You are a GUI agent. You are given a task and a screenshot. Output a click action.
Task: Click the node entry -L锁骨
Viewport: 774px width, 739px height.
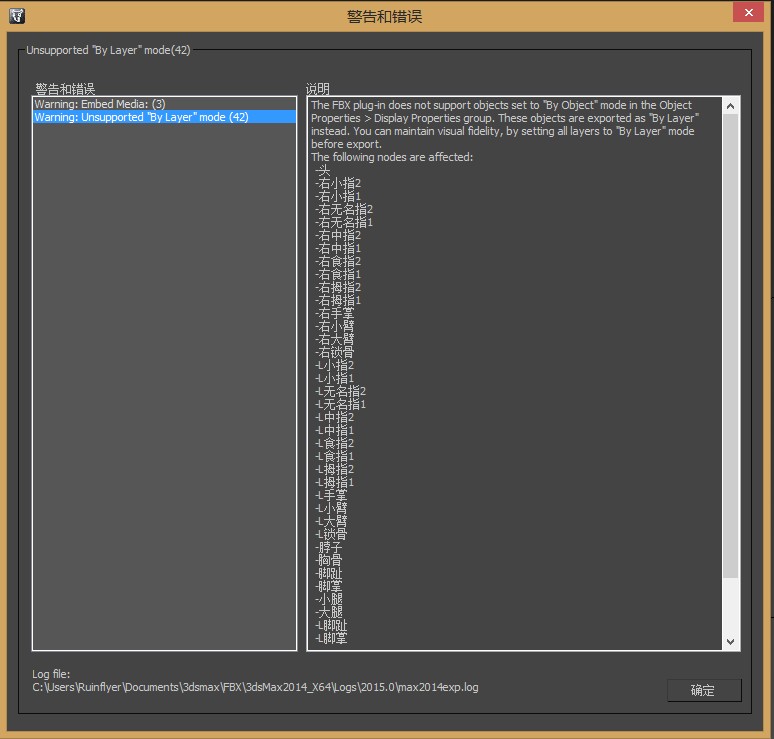pyautogui.click(x=331, y=535)
